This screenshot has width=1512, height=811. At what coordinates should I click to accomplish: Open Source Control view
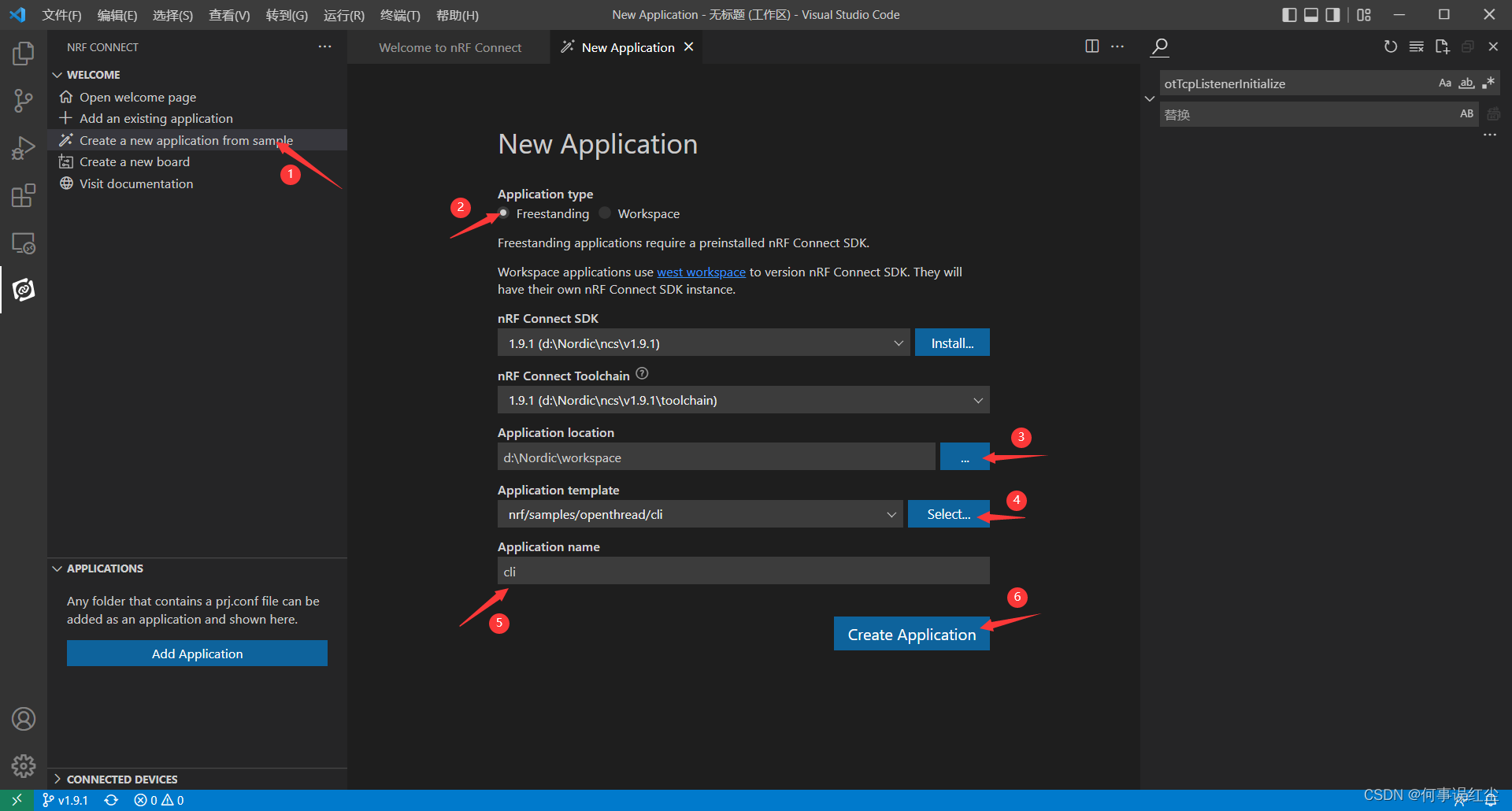tap(24, 101)
